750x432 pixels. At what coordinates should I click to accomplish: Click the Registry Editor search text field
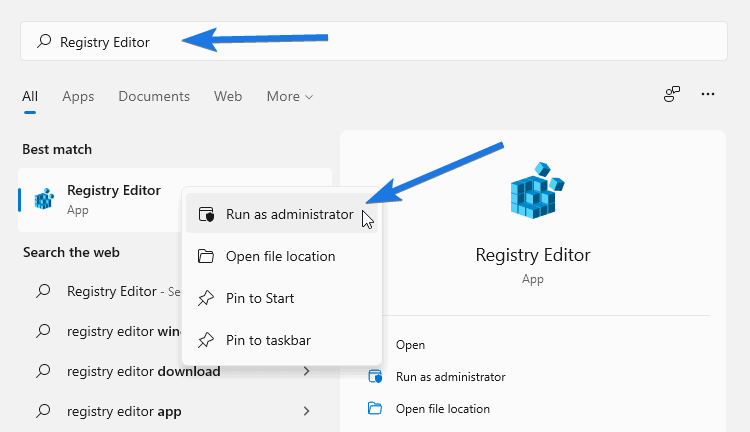click(x=374, y=41)
